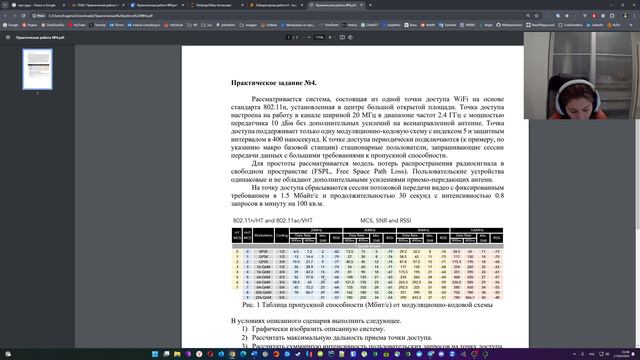This screenshot has height=360, width=640.
Task: Click the table title '802.11n/HT and 802.11ac/VHT'
Action: 273,220
